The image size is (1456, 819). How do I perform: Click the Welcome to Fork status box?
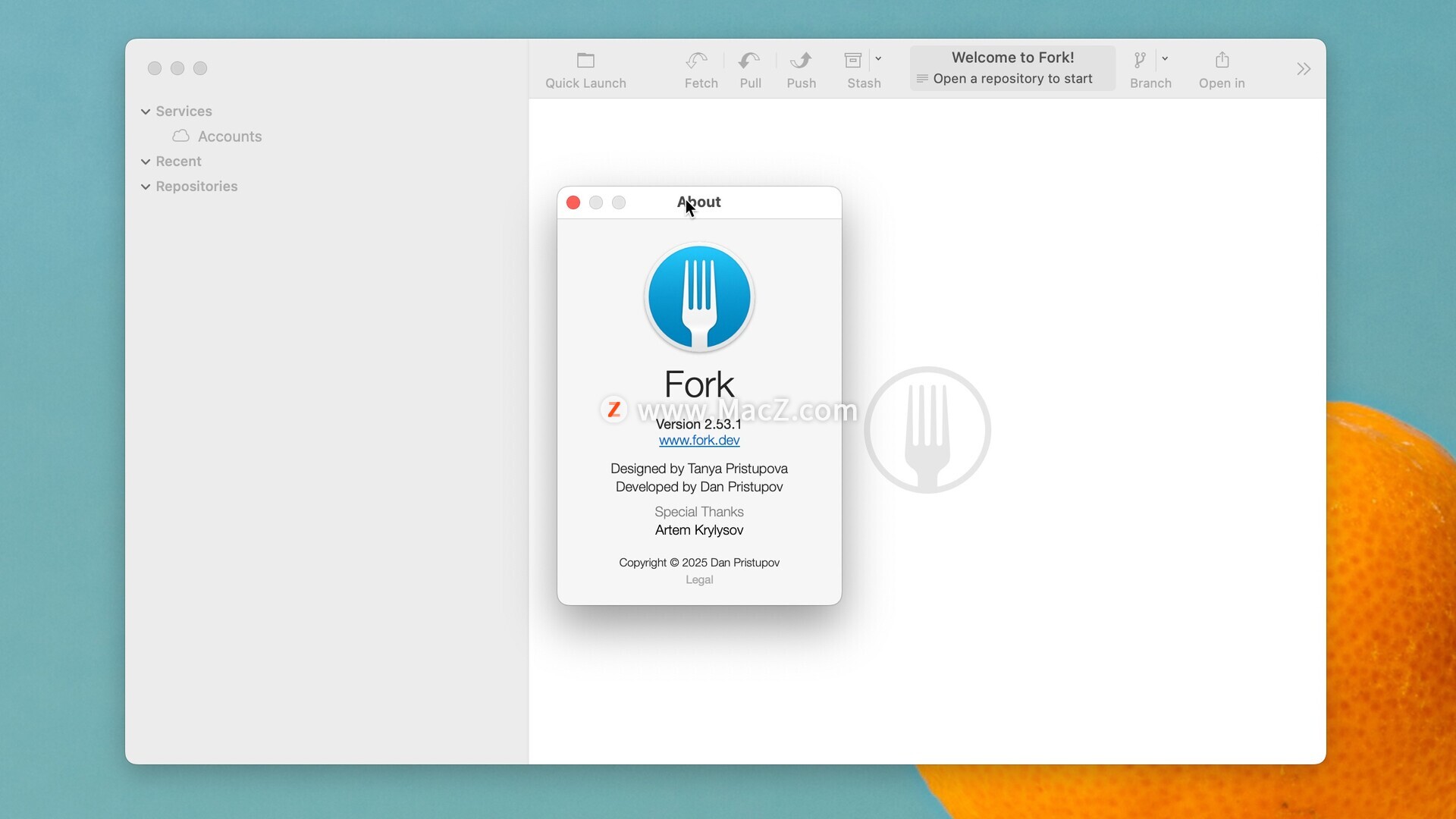[1012, 68]
